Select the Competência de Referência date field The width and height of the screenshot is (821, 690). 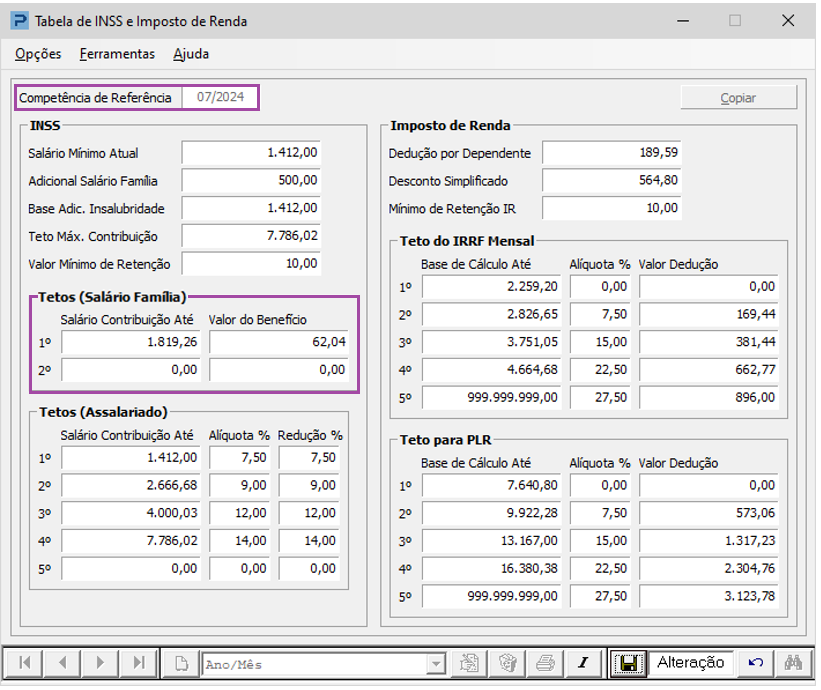(220, 97)
